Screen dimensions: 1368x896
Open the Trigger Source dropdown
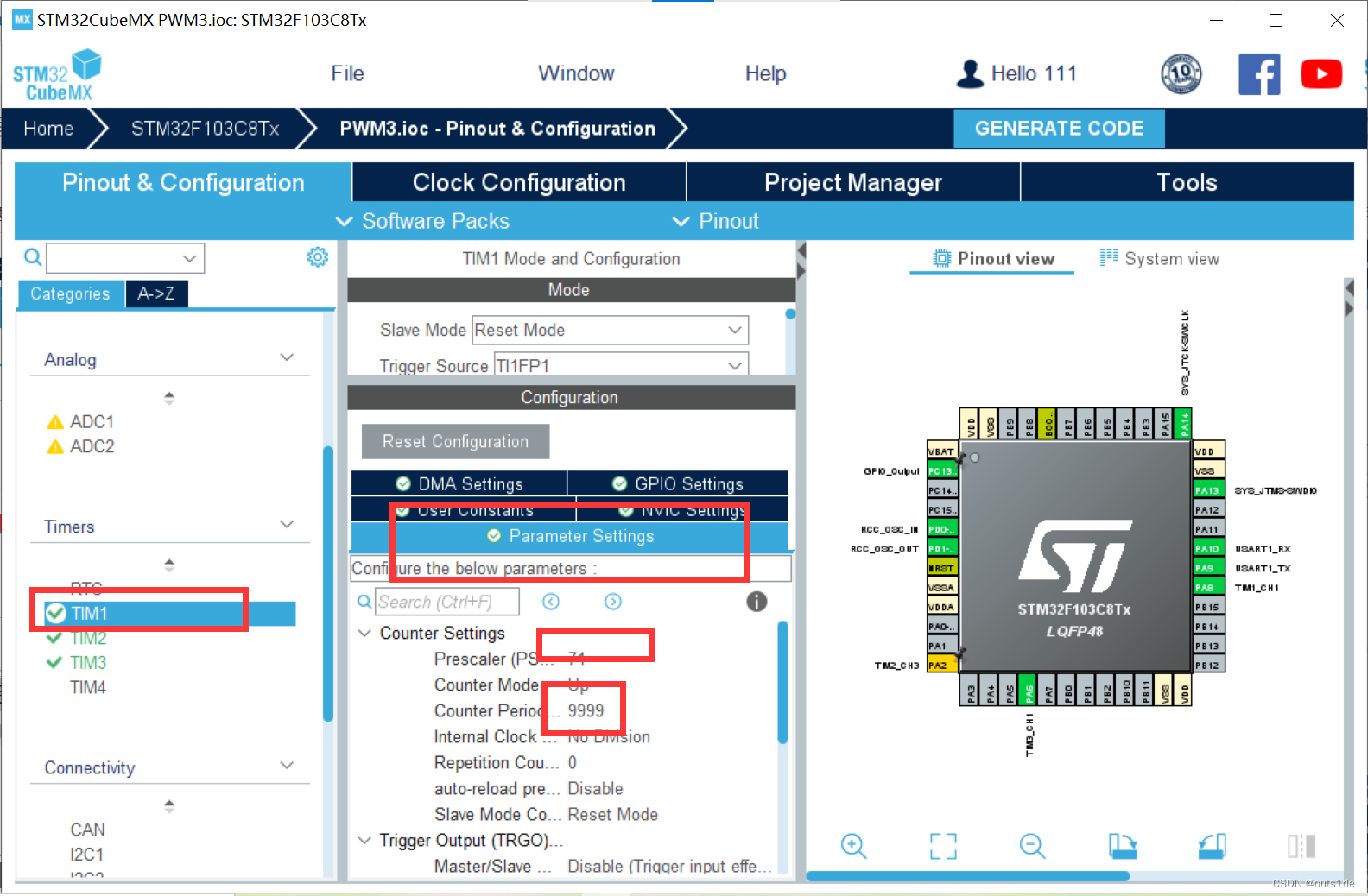click(x=621, y=365)
